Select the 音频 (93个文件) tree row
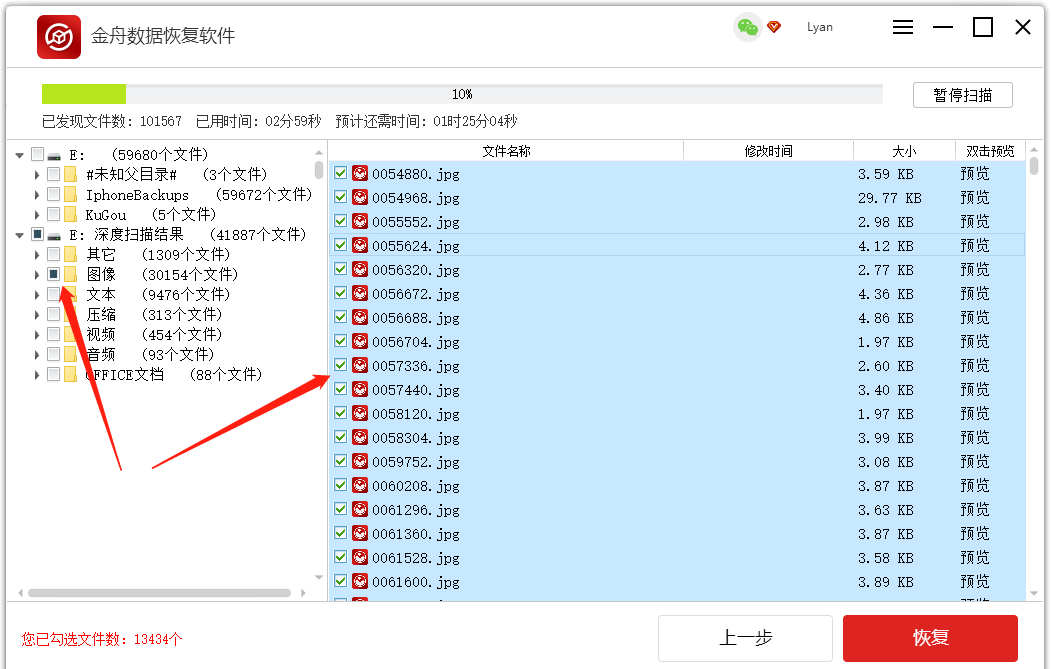 click(x=150, y=354)
